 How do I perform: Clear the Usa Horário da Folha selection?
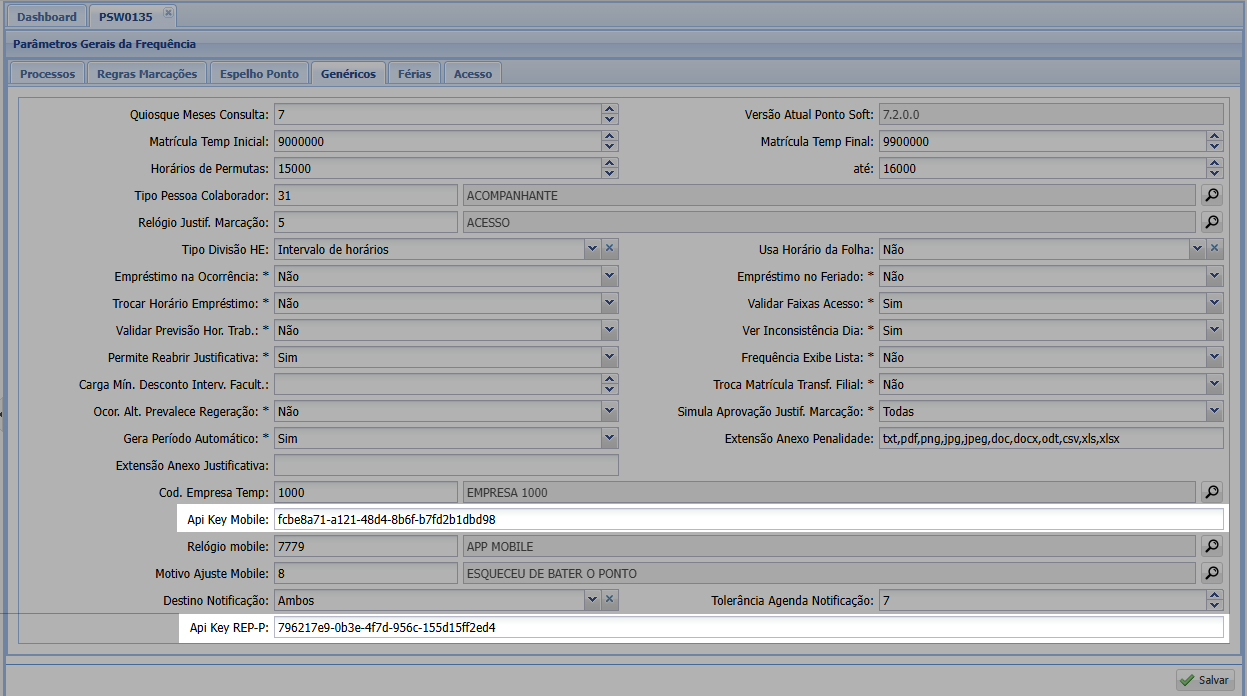pos(1215,249)
